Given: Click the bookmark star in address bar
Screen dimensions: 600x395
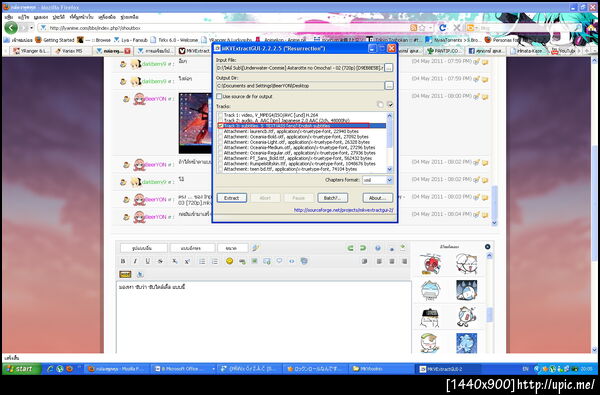Looking at the screenshot, I should [422, 28].
